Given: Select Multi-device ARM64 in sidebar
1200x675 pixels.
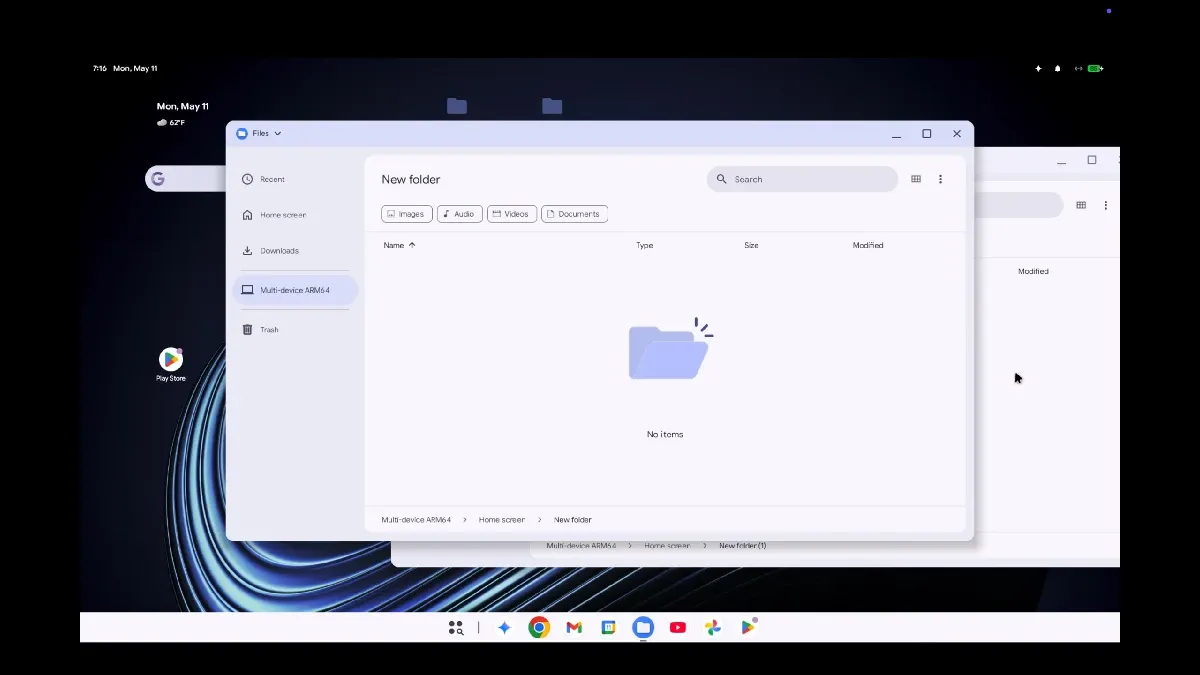Looking at the screenshot, I should coord(295,290).
